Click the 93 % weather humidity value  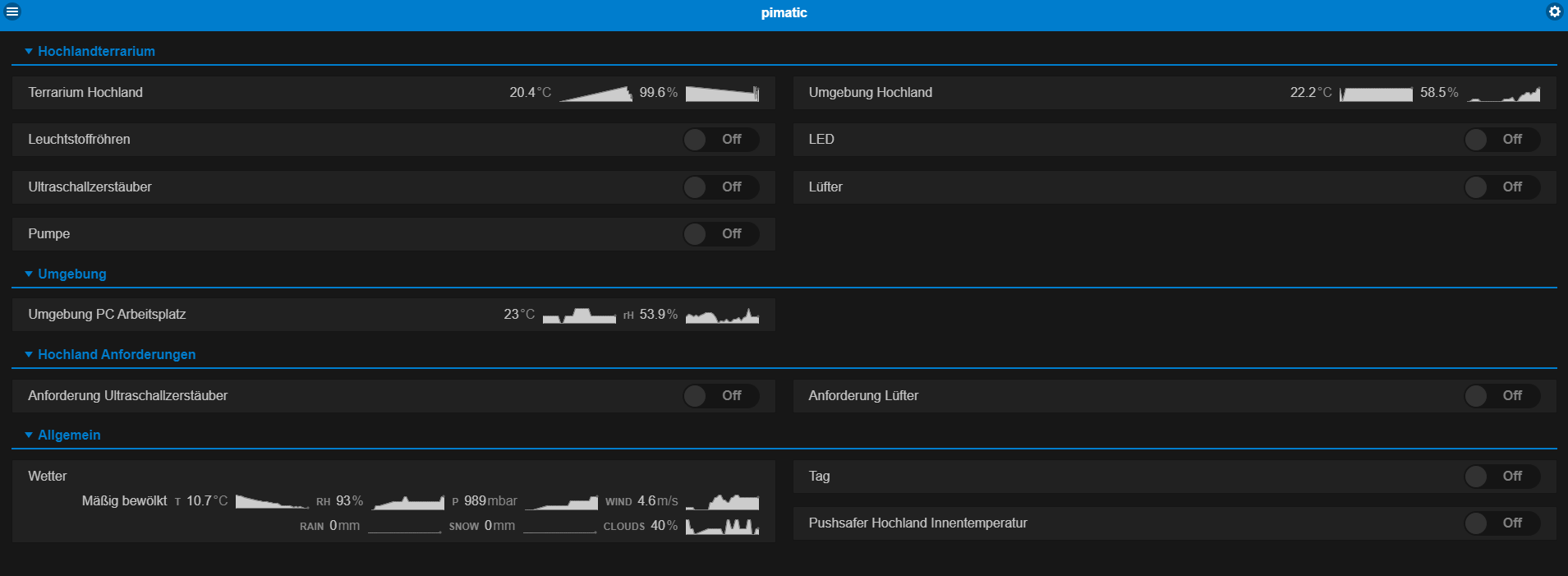click(x=349, y=501)
